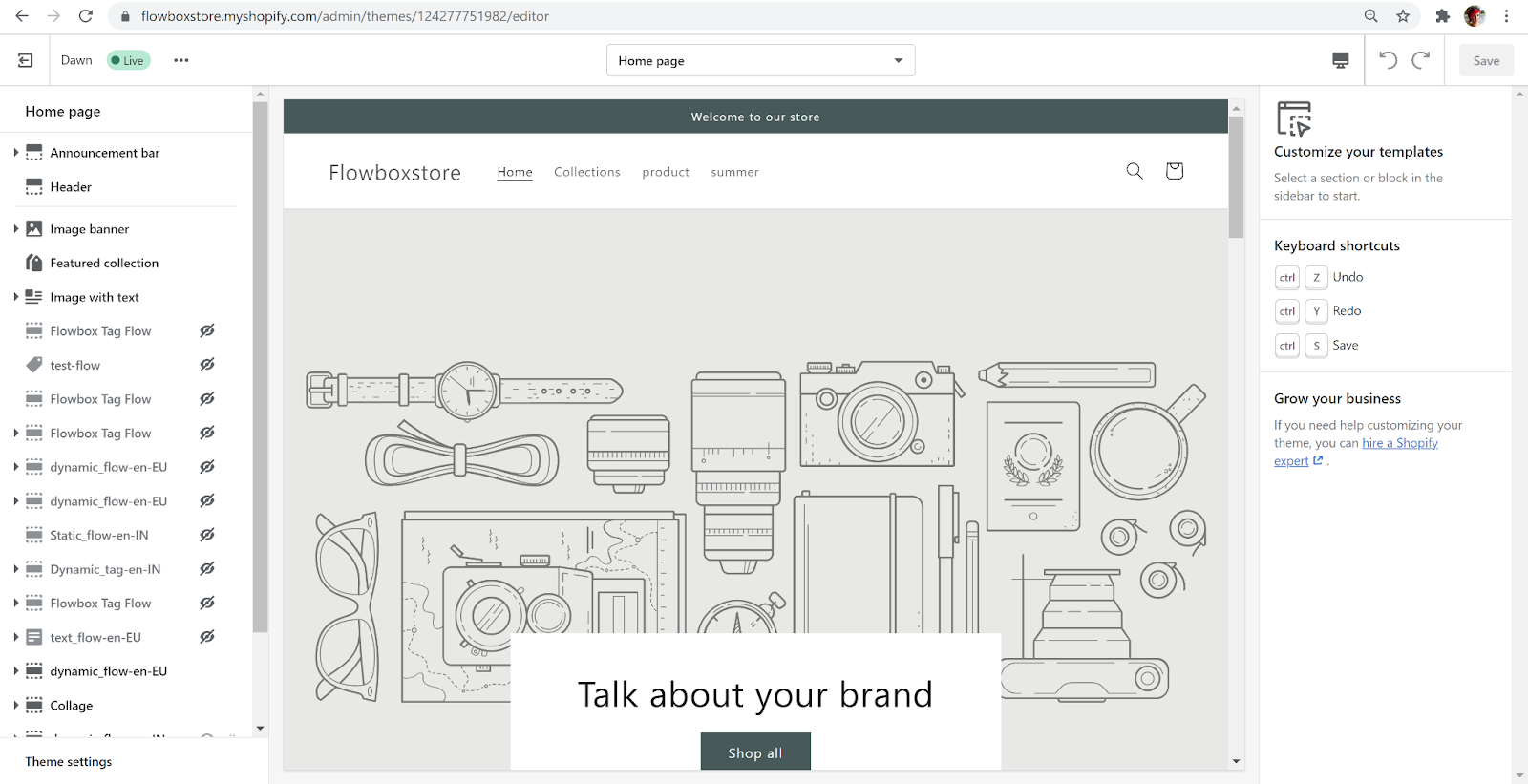Switch to desktop preview device icon
This screenshot has width=1528, height=784.
1341,60
